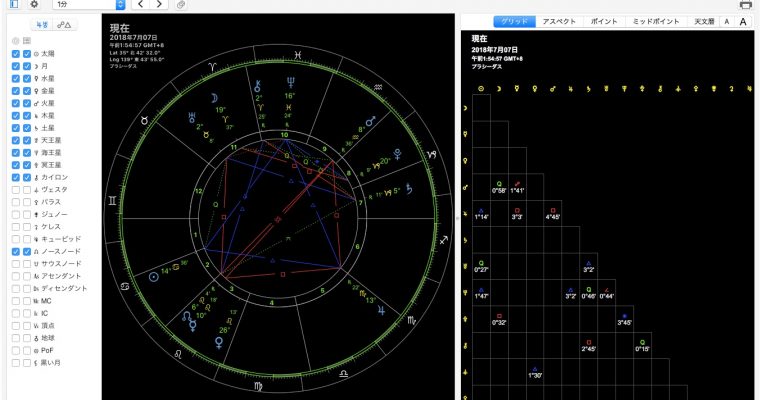Click the 1°14' aspect grid cell
The height and width of the screenshot is (400, 760).
point(481,214)
